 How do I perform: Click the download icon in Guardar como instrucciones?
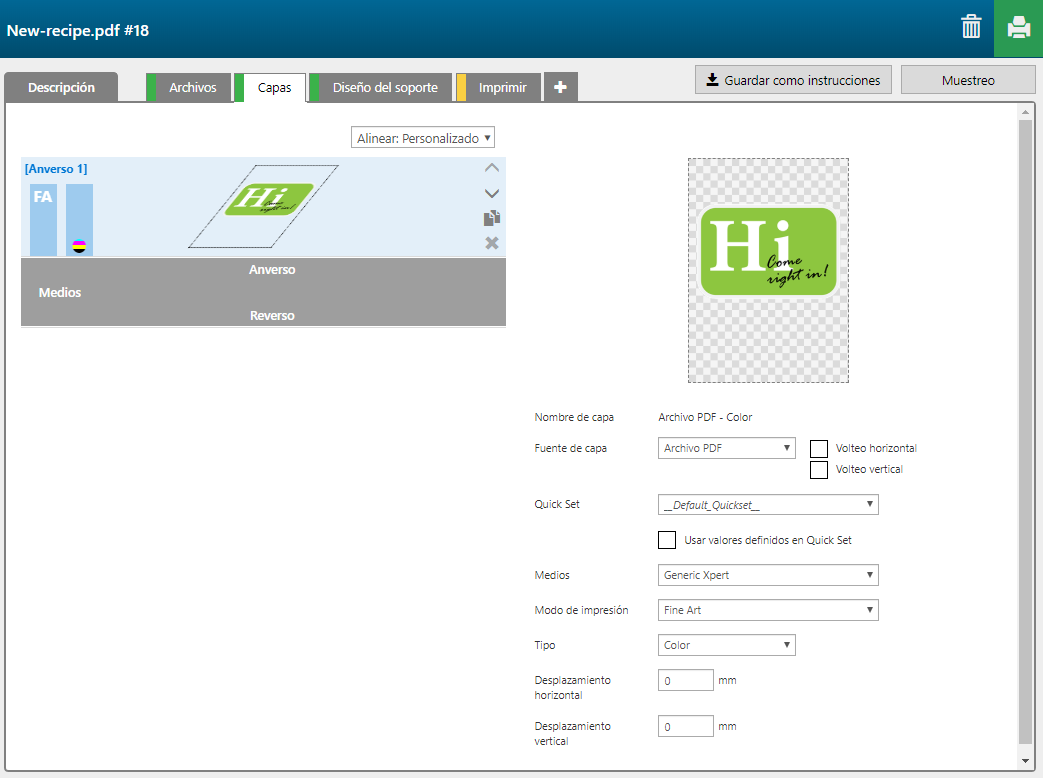pos(712,80)
